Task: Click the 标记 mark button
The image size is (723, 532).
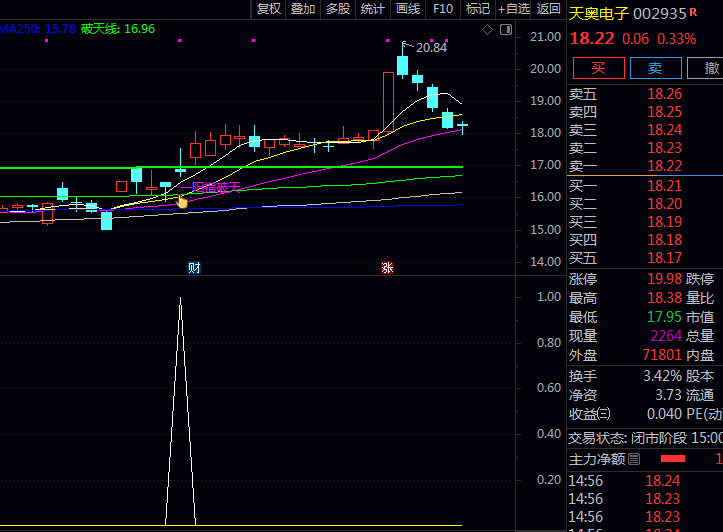Action: (x=478, y=9)
